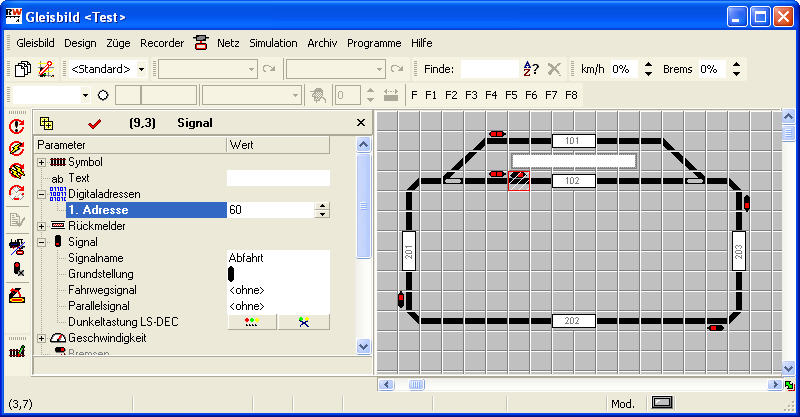The image size is (800, 417).
Task: Open the third-row leftmost dropdown
Action: pyautogui.click(x=85, y=95)
